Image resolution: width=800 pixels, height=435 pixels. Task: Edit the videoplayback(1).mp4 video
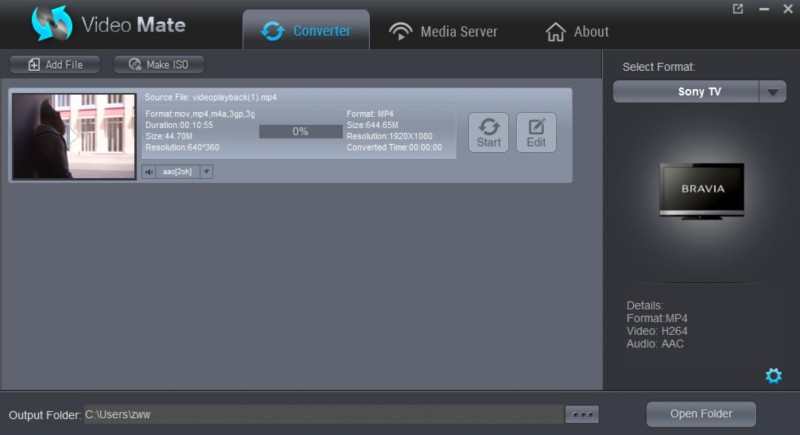click(536, 132)
